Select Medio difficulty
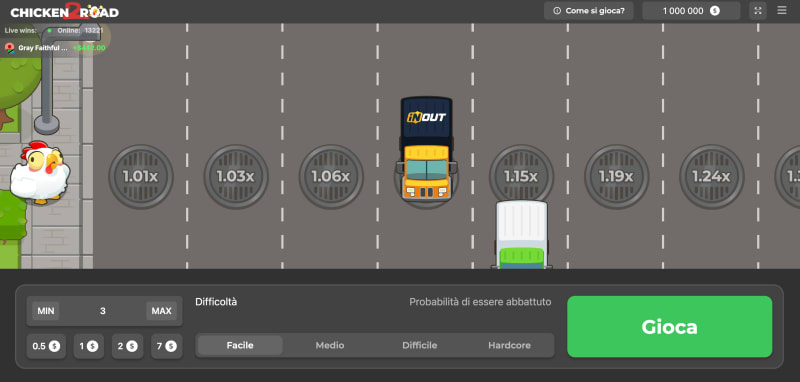Image resolution: width=800 pixels, height=382 pixels. coord(330,345)
